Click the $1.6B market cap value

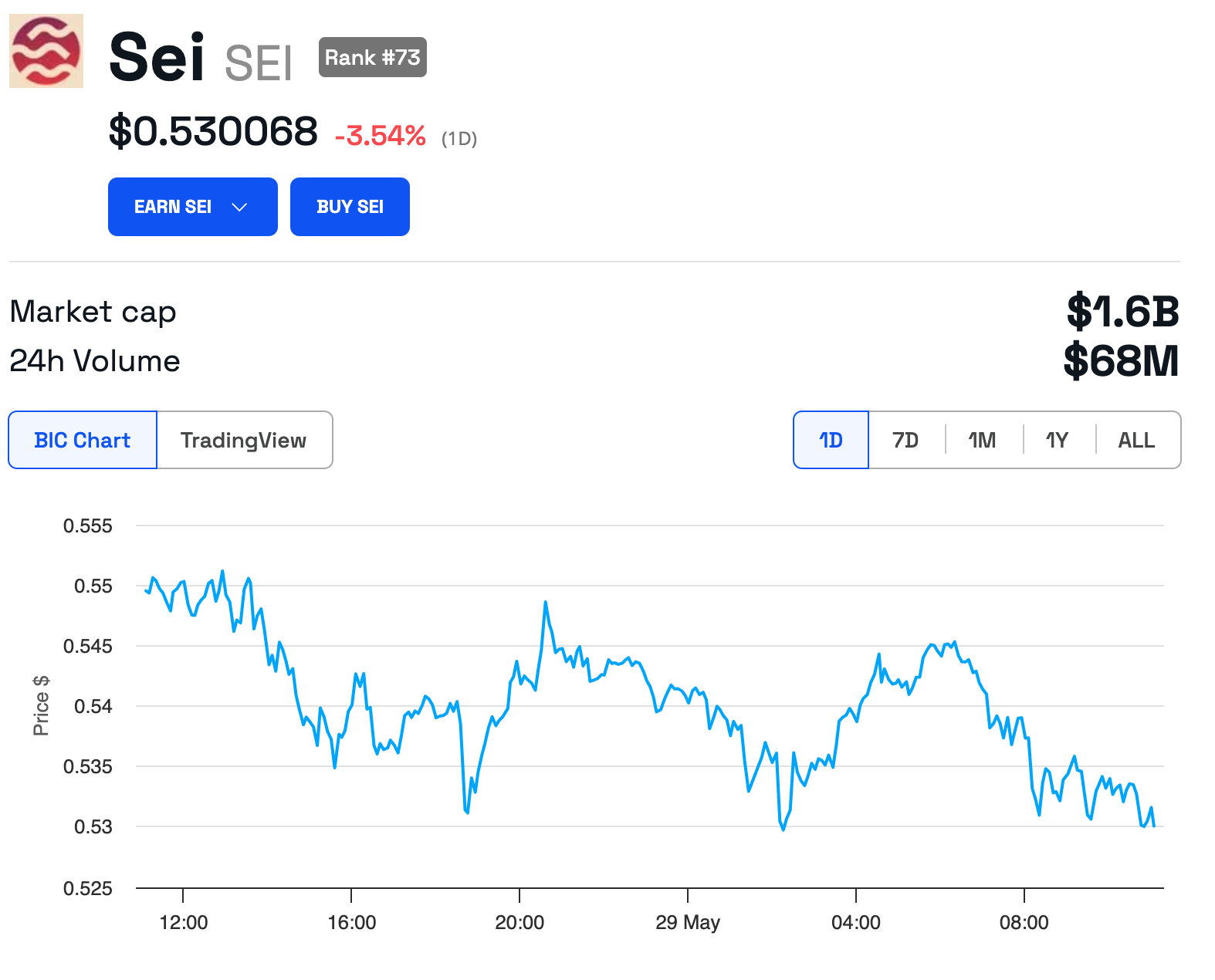click(1122, 312)
